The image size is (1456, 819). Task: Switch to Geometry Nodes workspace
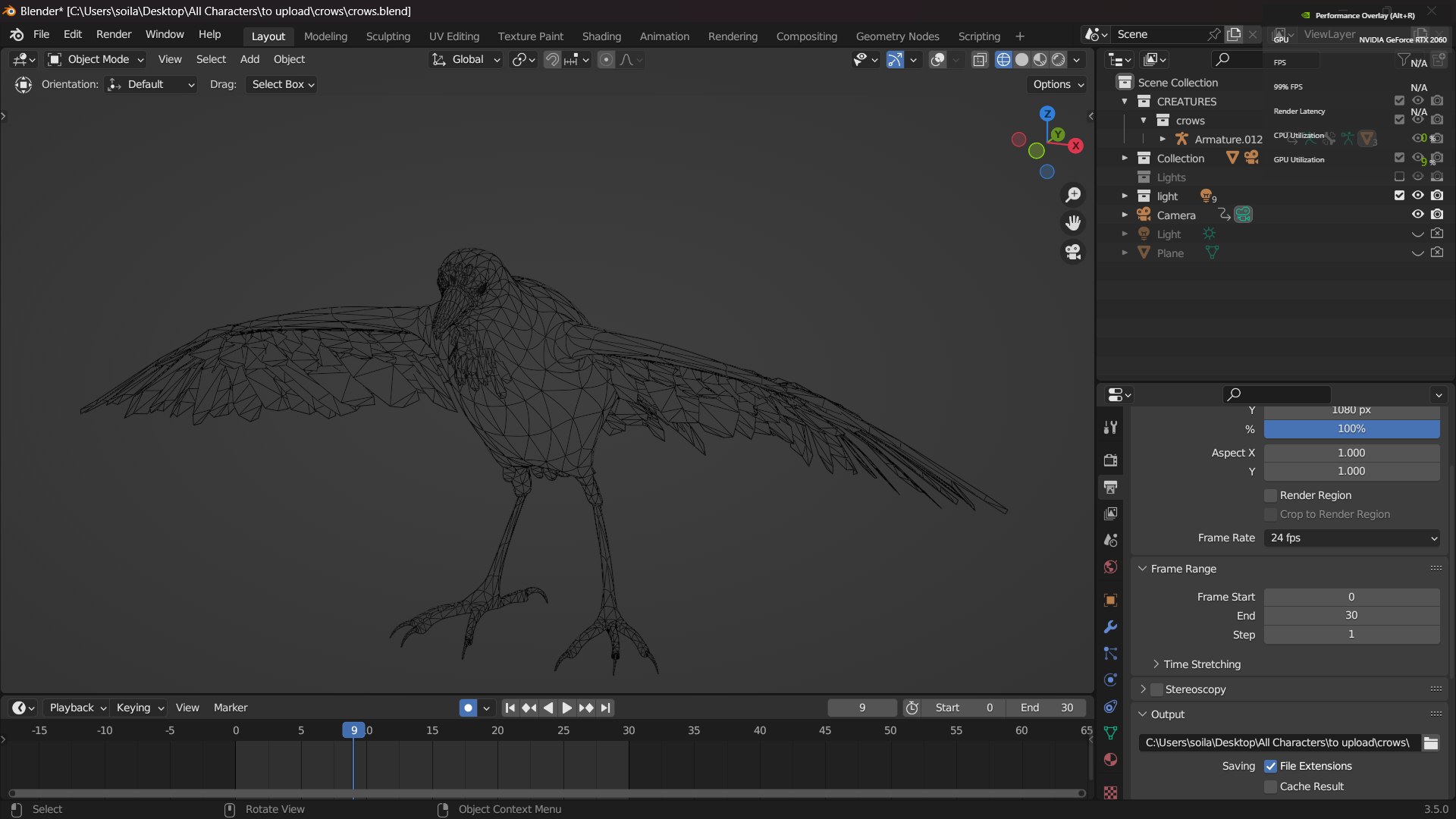click(x=897, y=36)
